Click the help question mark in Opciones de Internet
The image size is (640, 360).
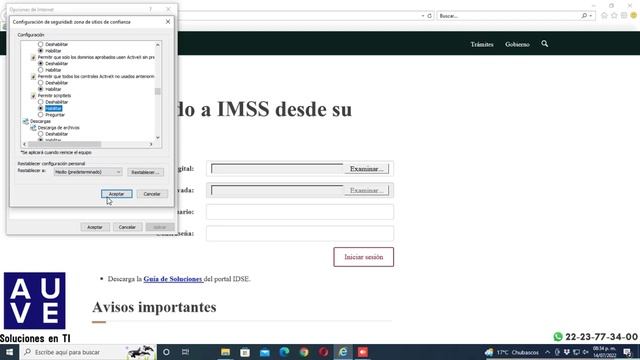(x=150, y=9)
